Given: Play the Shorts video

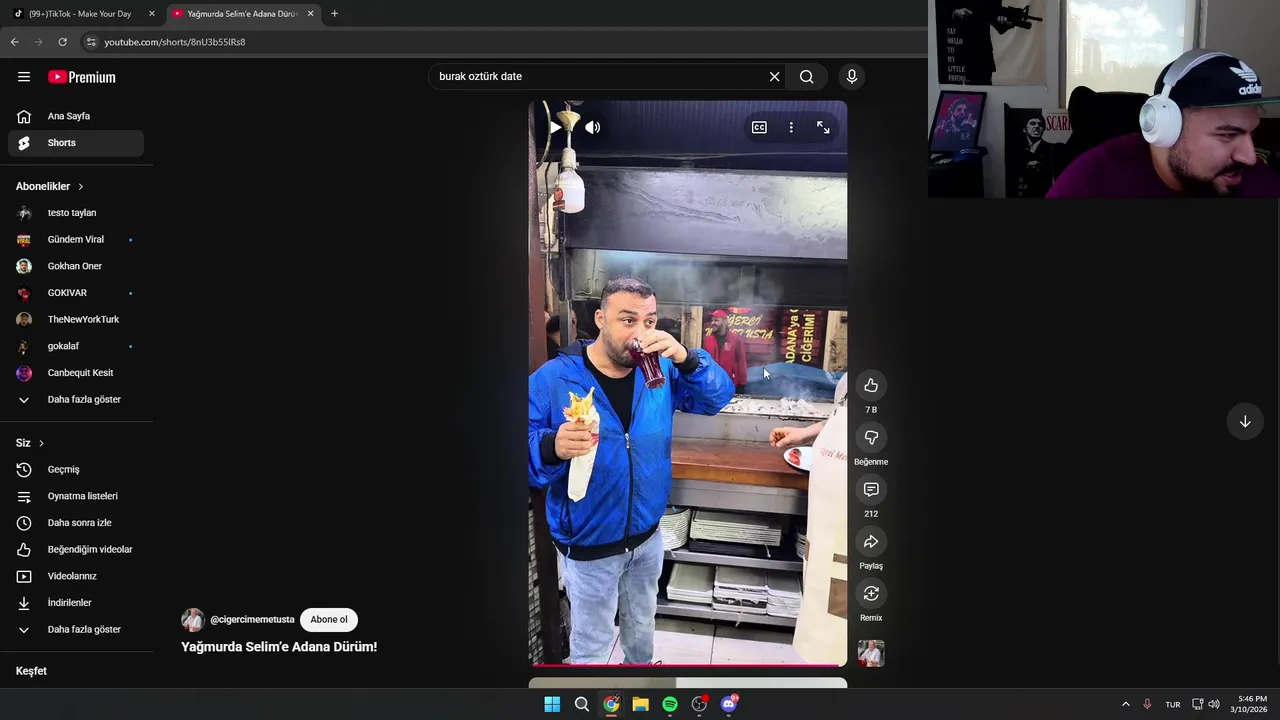Looking at the screenshot, I should 556,128.
